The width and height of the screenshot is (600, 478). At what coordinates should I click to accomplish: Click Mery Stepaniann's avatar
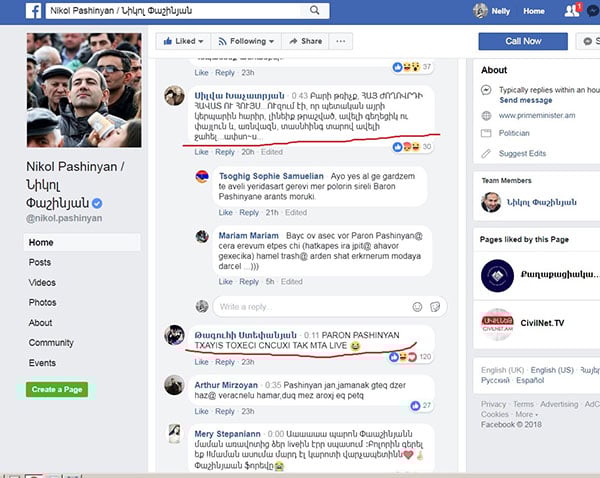174,434
